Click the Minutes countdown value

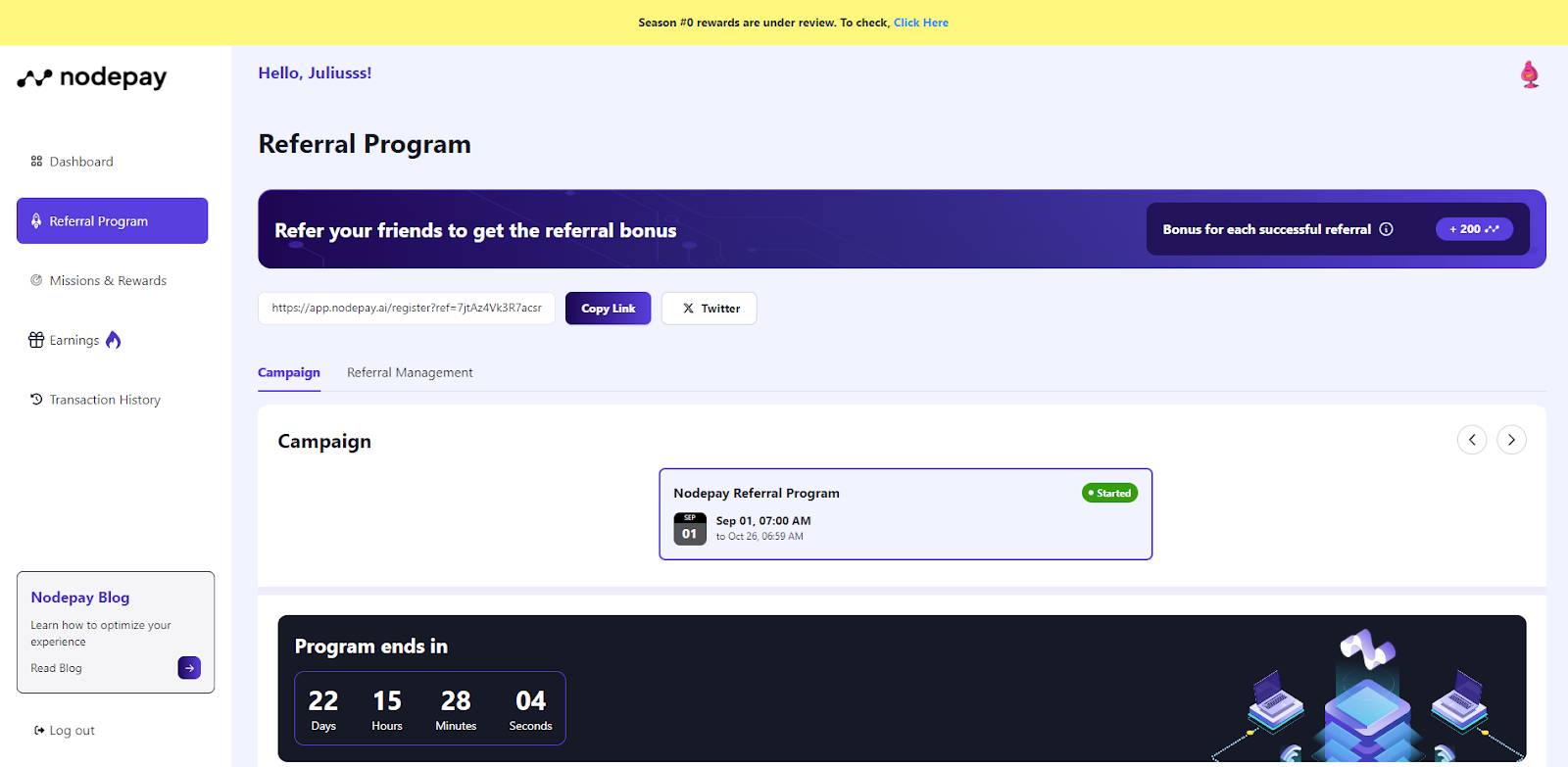click(456, 701)
